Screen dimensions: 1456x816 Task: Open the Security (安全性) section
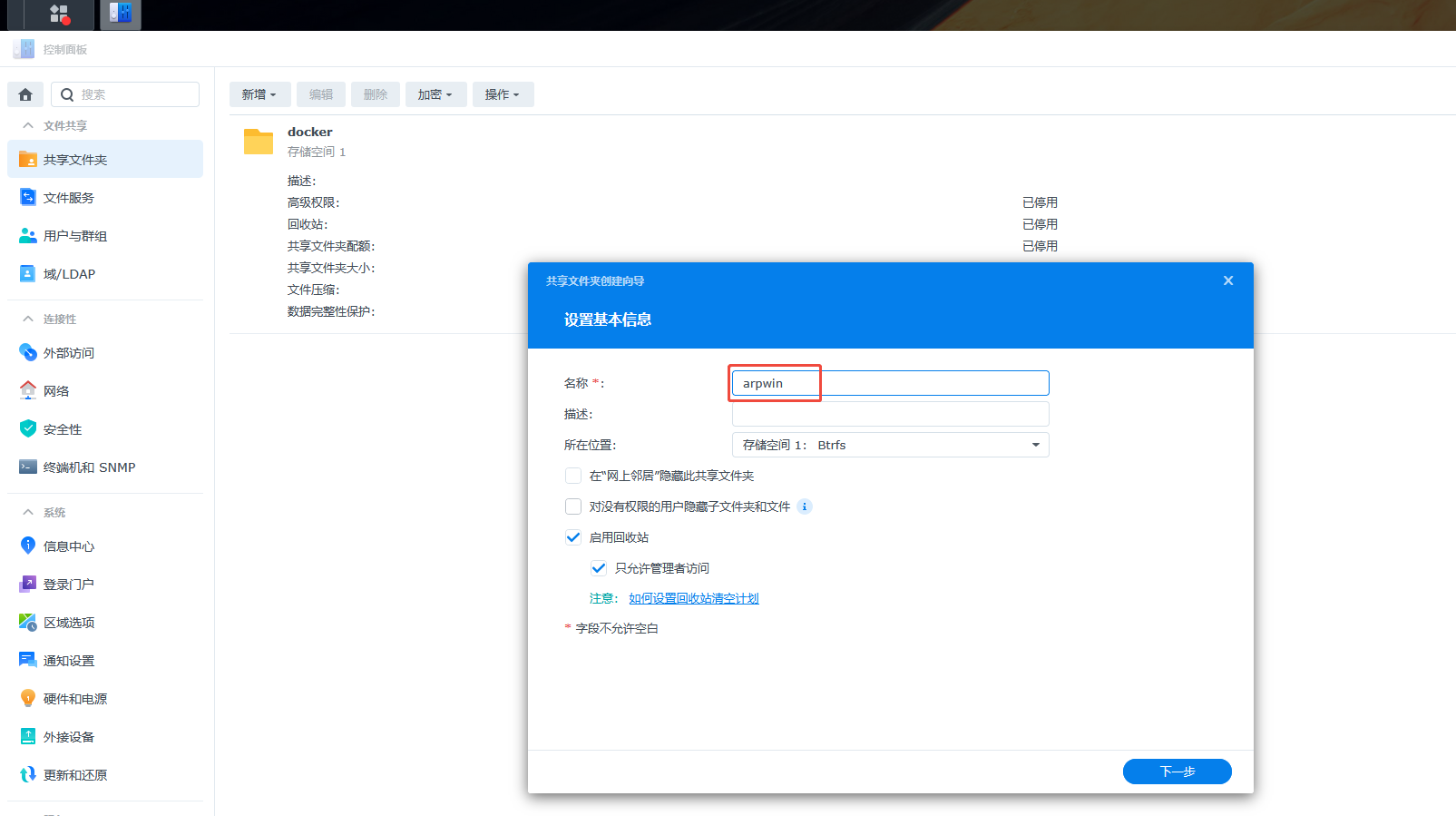63,429
